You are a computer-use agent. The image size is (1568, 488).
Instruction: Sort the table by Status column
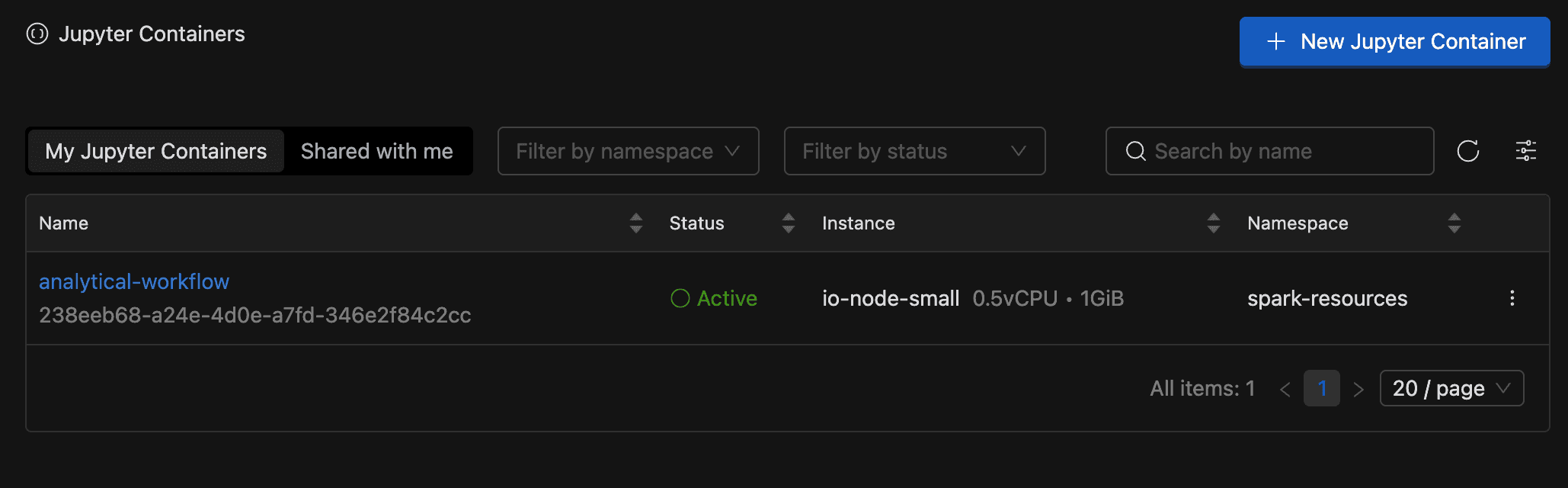tap(788, 223)
